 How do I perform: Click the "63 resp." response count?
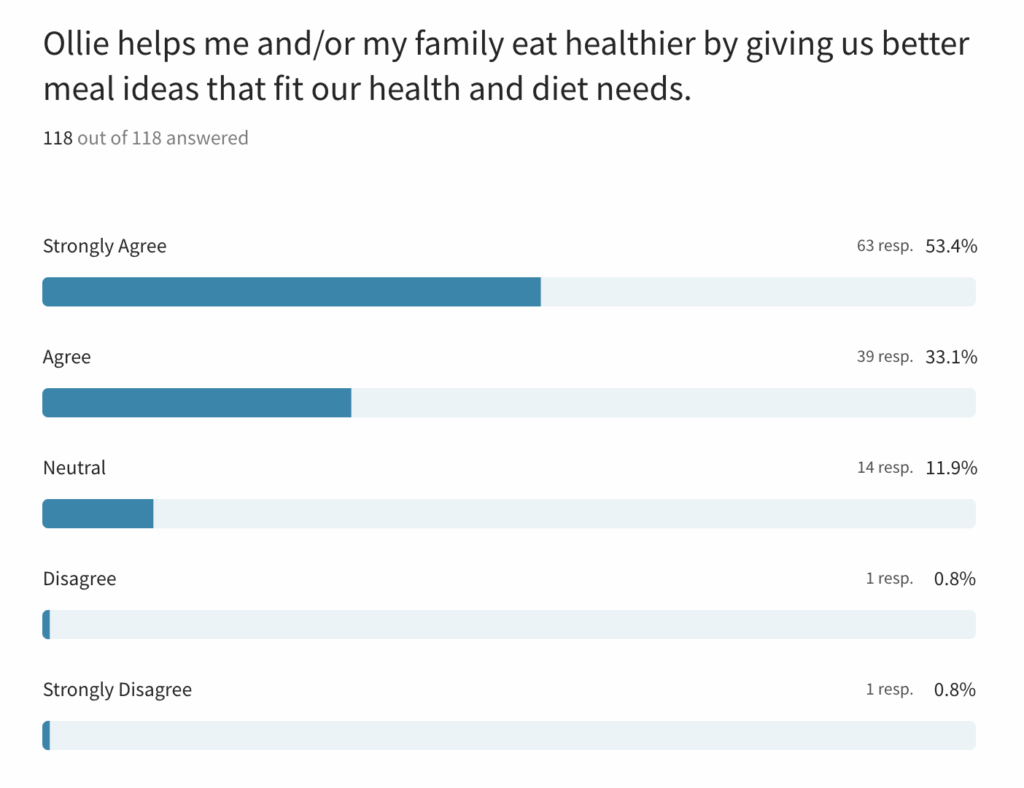(x=884, y=246)
